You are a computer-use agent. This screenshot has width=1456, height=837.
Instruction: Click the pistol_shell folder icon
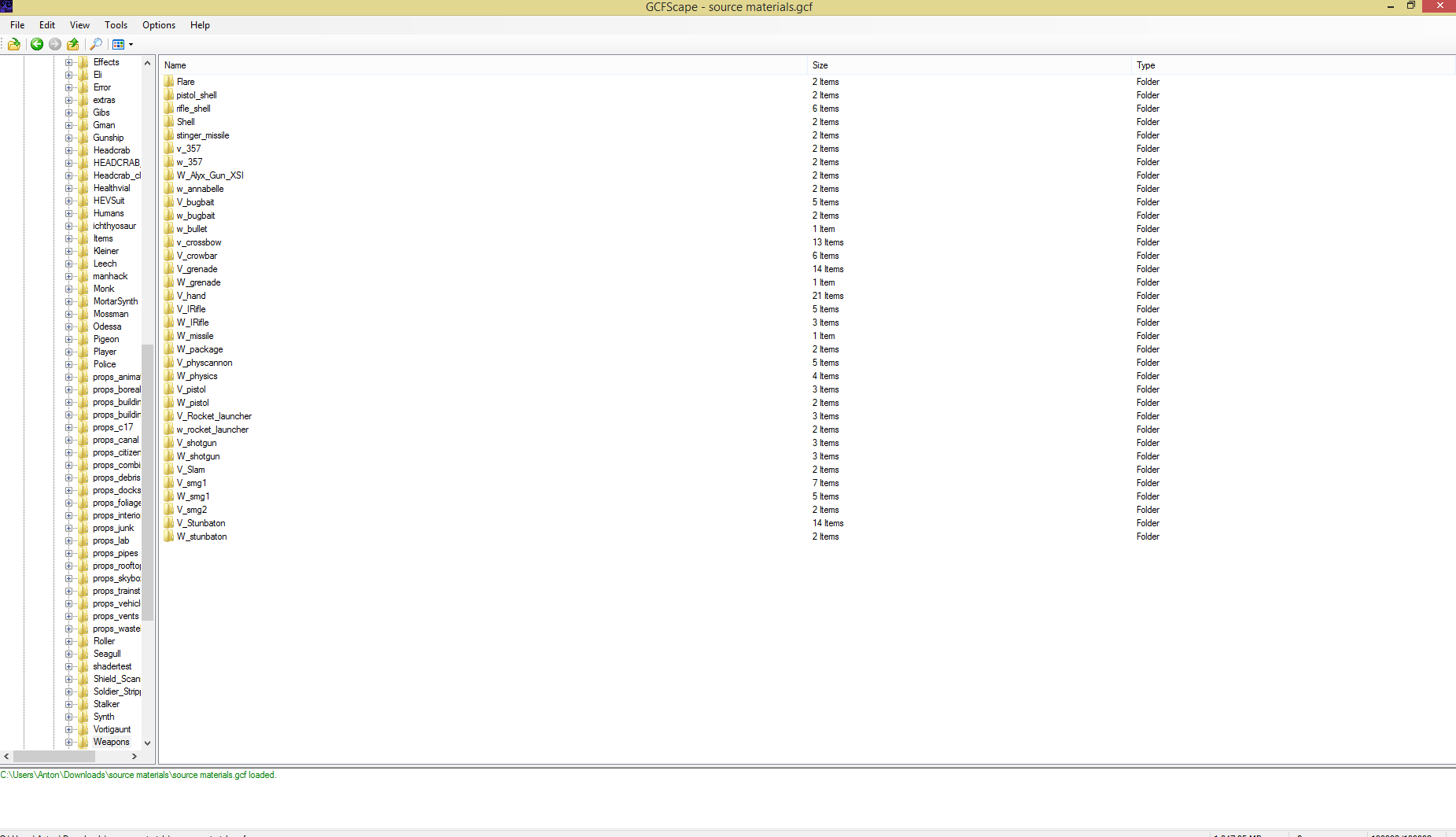169,95
